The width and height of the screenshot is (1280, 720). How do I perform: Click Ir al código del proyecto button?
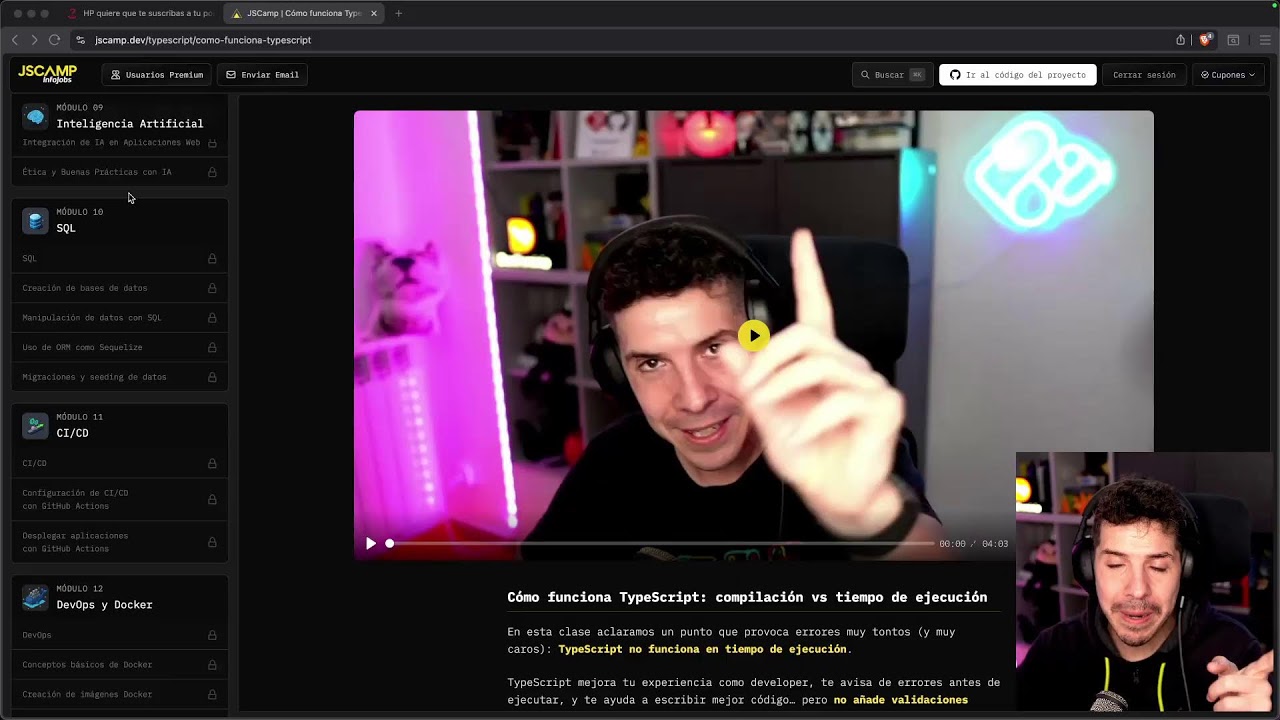click(1017, 75)
